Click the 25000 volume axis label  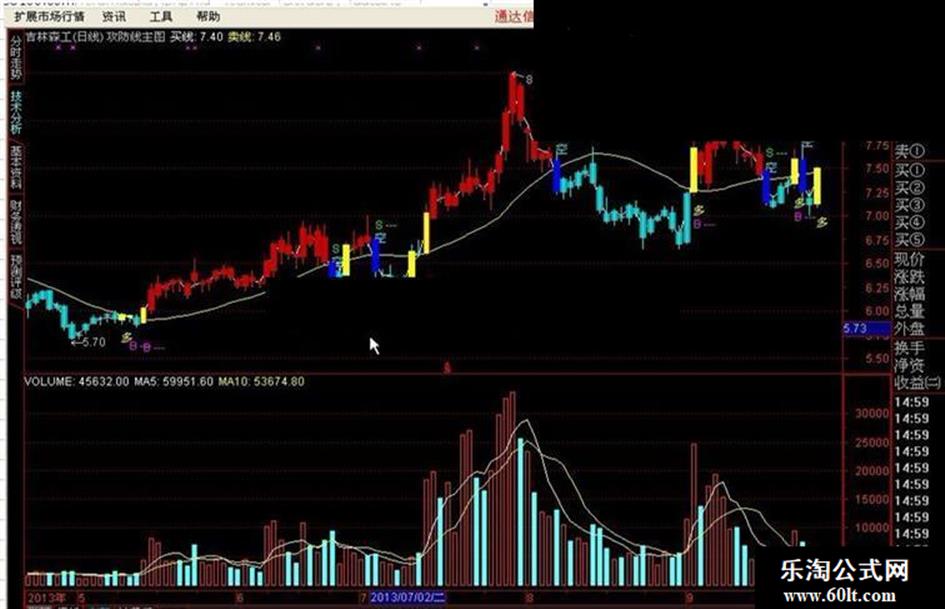(873, 443)
